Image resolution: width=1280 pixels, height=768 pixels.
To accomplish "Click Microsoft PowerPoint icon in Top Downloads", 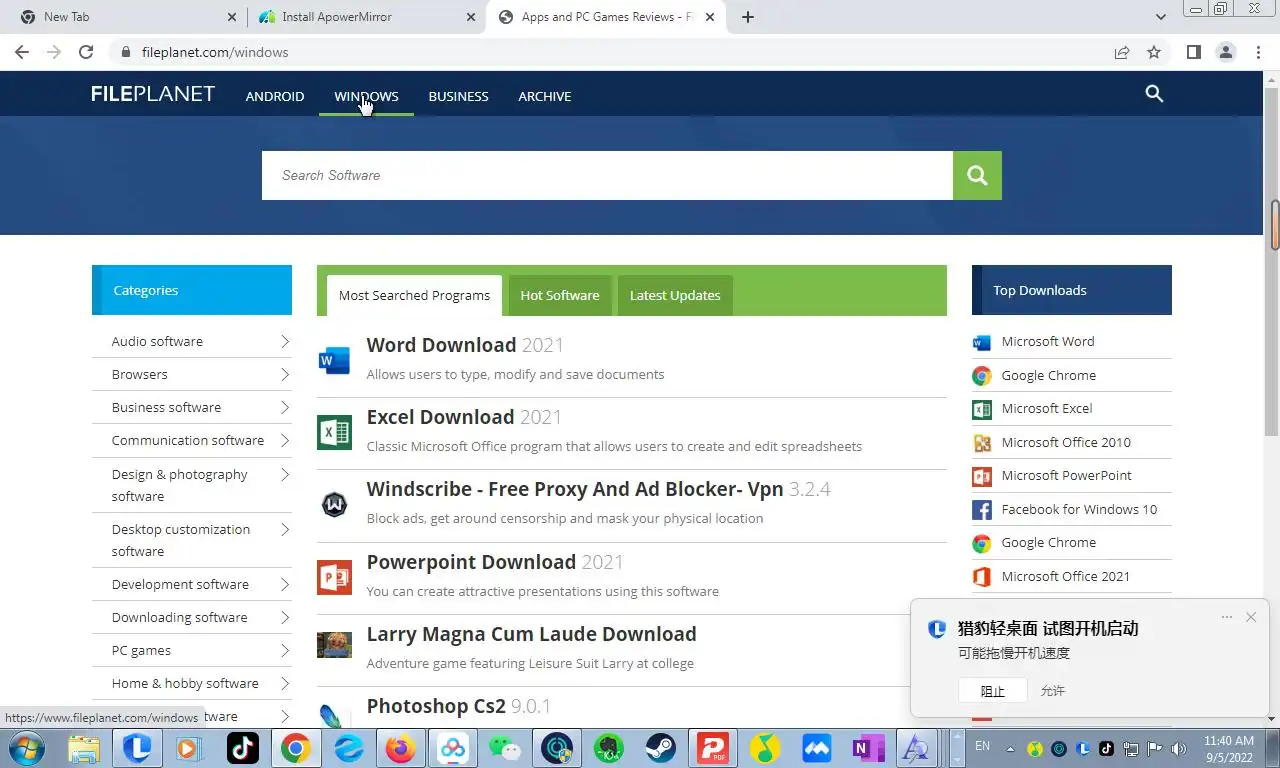I will coord(982,476).
